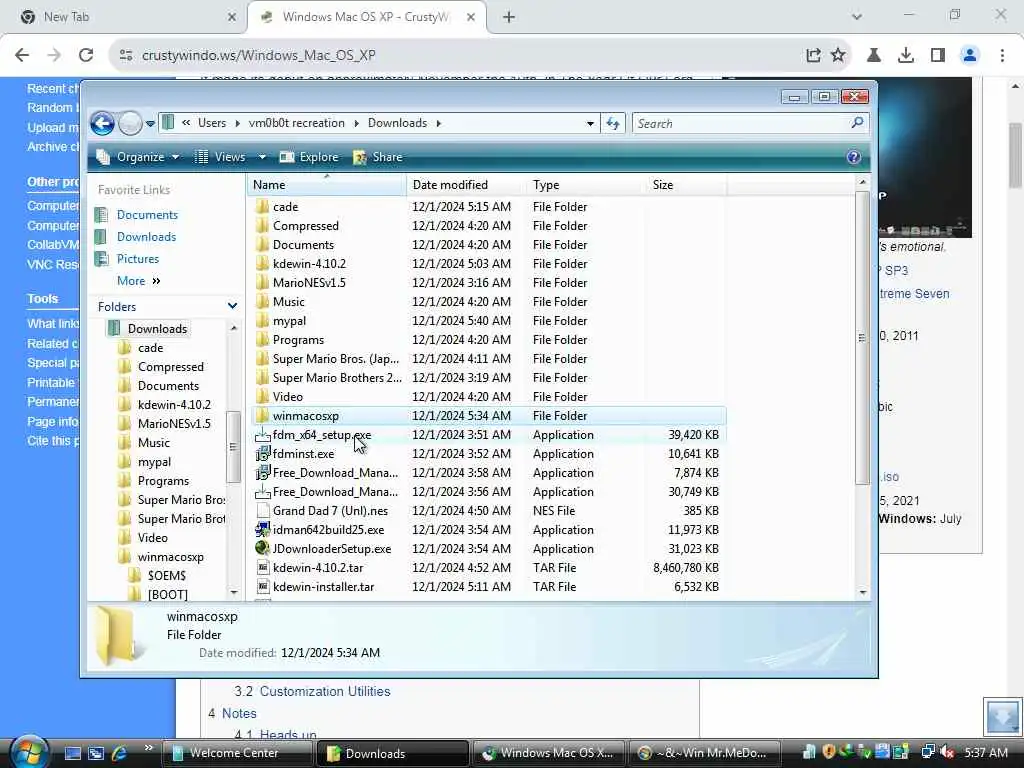Open Downloads favorite link
The image size is (1024, 768).
146,237
